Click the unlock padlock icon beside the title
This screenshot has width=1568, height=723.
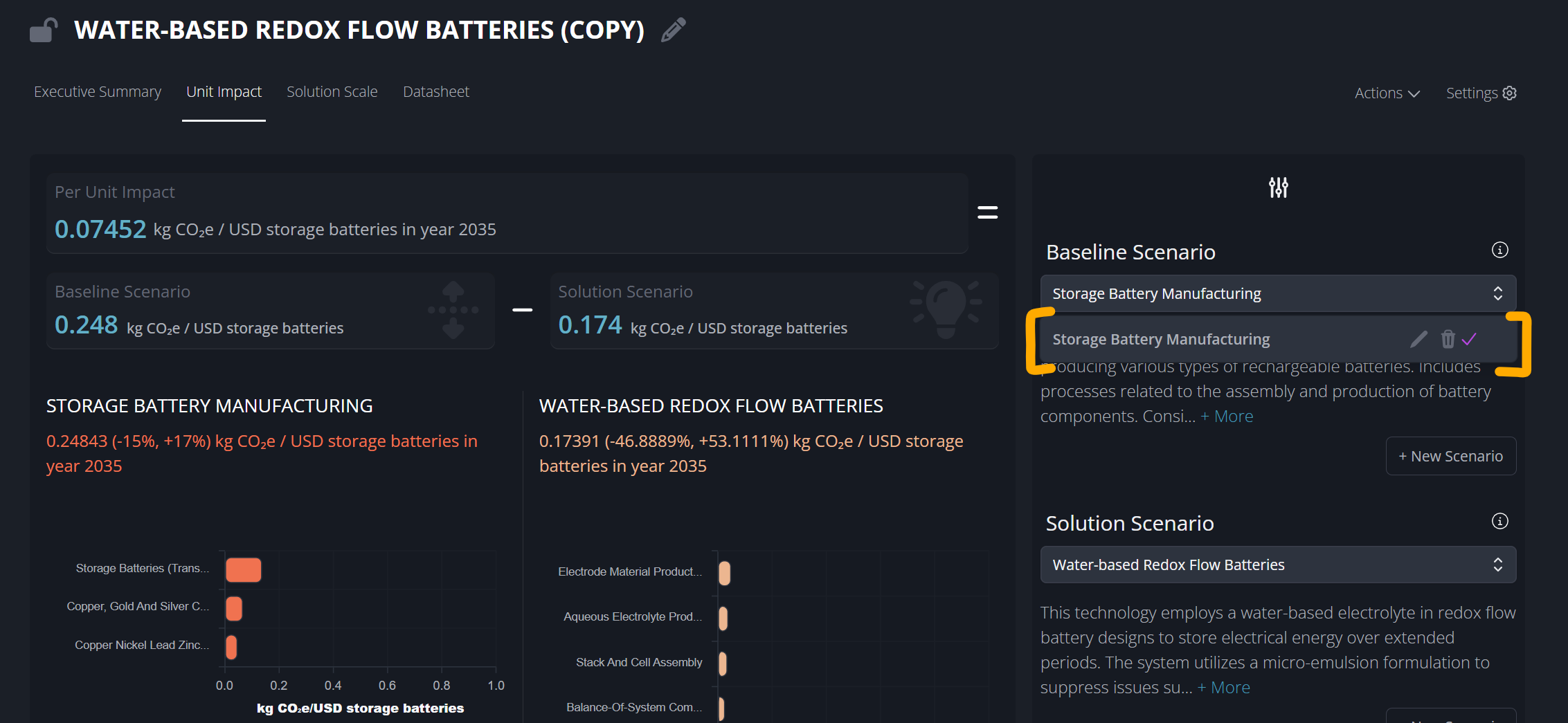(43, 30)
